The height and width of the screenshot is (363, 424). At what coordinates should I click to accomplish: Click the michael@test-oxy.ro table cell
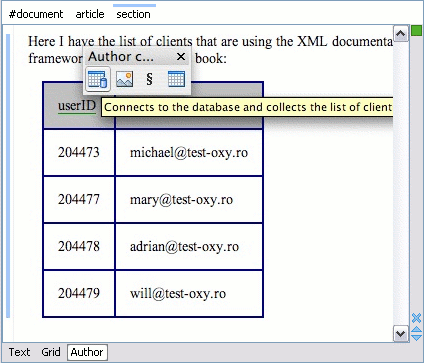[x=189, y=153]
